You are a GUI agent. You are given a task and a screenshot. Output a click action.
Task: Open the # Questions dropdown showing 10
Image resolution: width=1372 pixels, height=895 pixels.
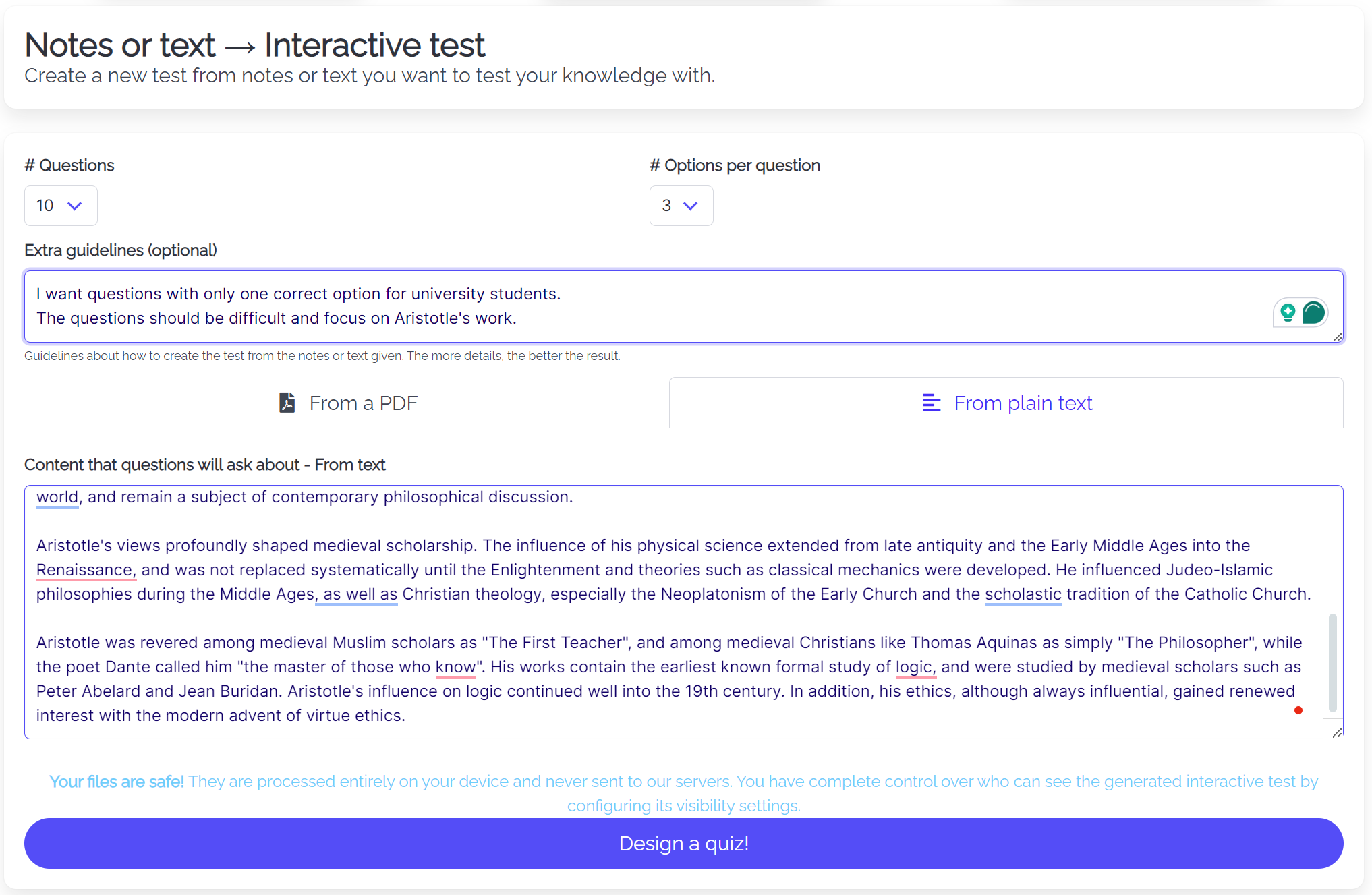click(60, 206)
